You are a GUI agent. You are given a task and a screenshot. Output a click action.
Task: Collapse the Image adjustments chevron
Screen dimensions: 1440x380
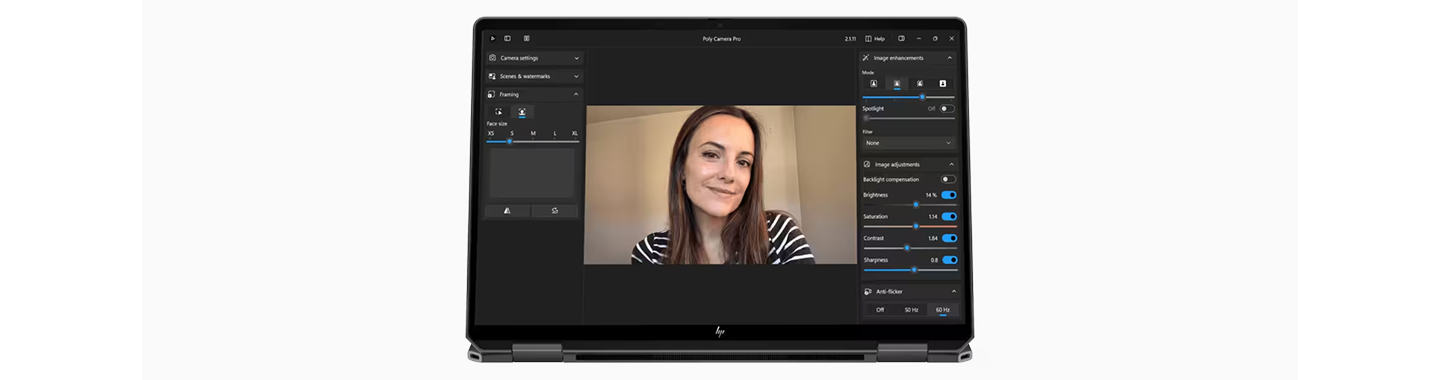[951, 164]
